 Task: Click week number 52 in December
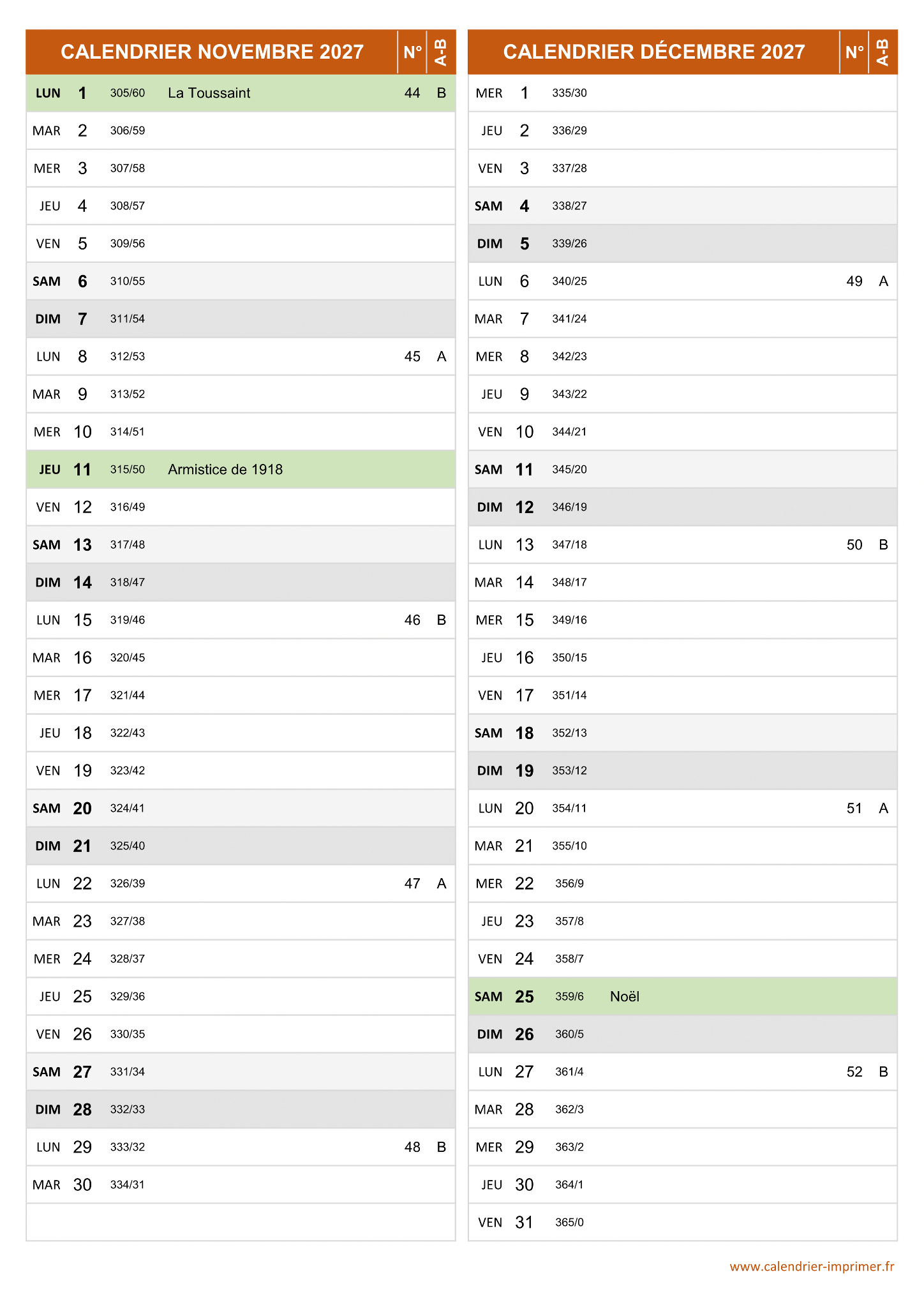[x=854, y=1072]
